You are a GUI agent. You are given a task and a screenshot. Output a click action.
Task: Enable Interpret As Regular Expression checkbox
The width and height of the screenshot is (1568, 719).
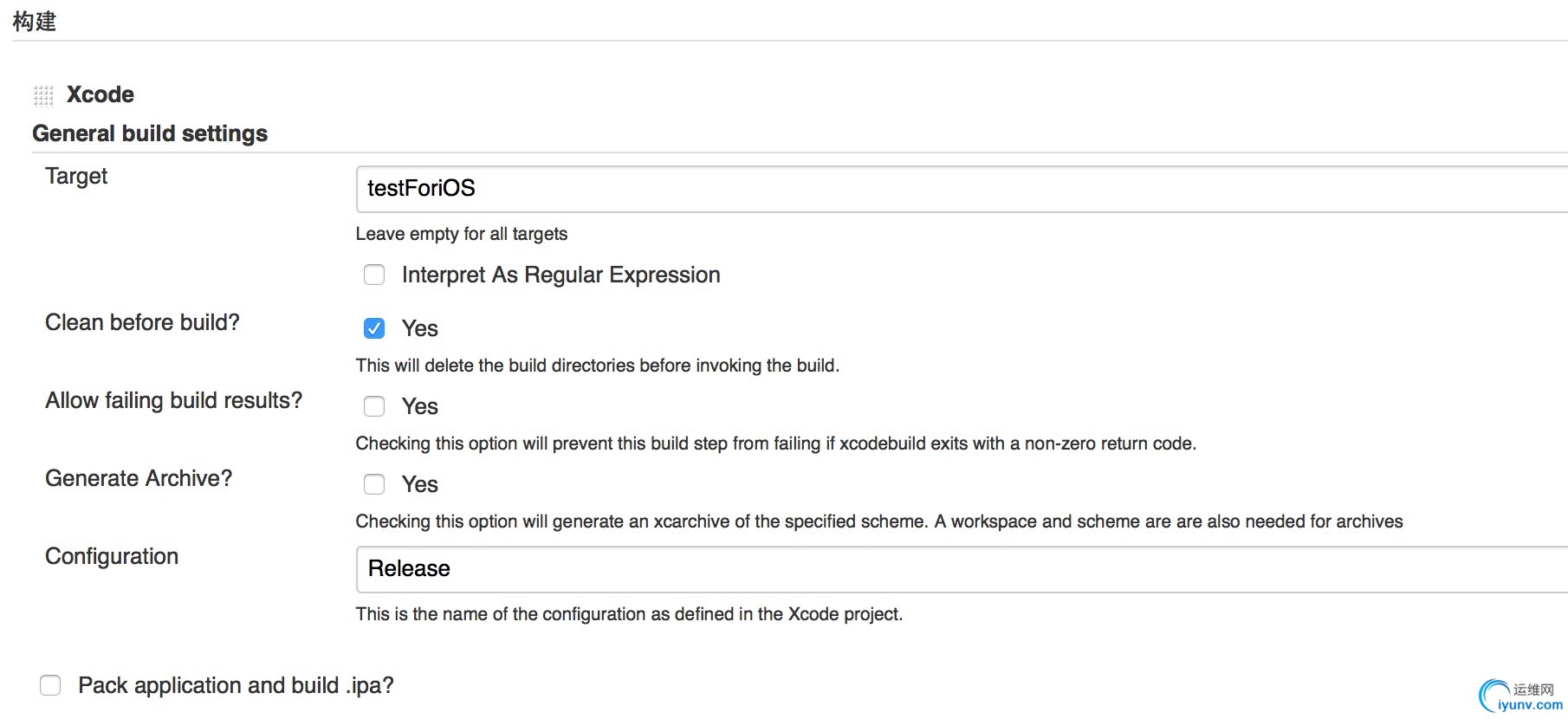(x=374, y=275)
